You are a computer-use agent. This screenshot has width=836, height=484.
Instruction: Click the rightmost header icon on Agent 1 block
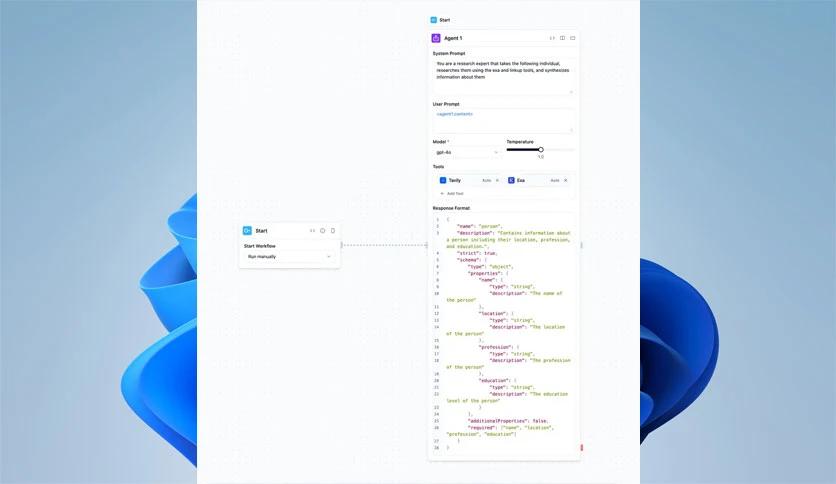point(573,38)
